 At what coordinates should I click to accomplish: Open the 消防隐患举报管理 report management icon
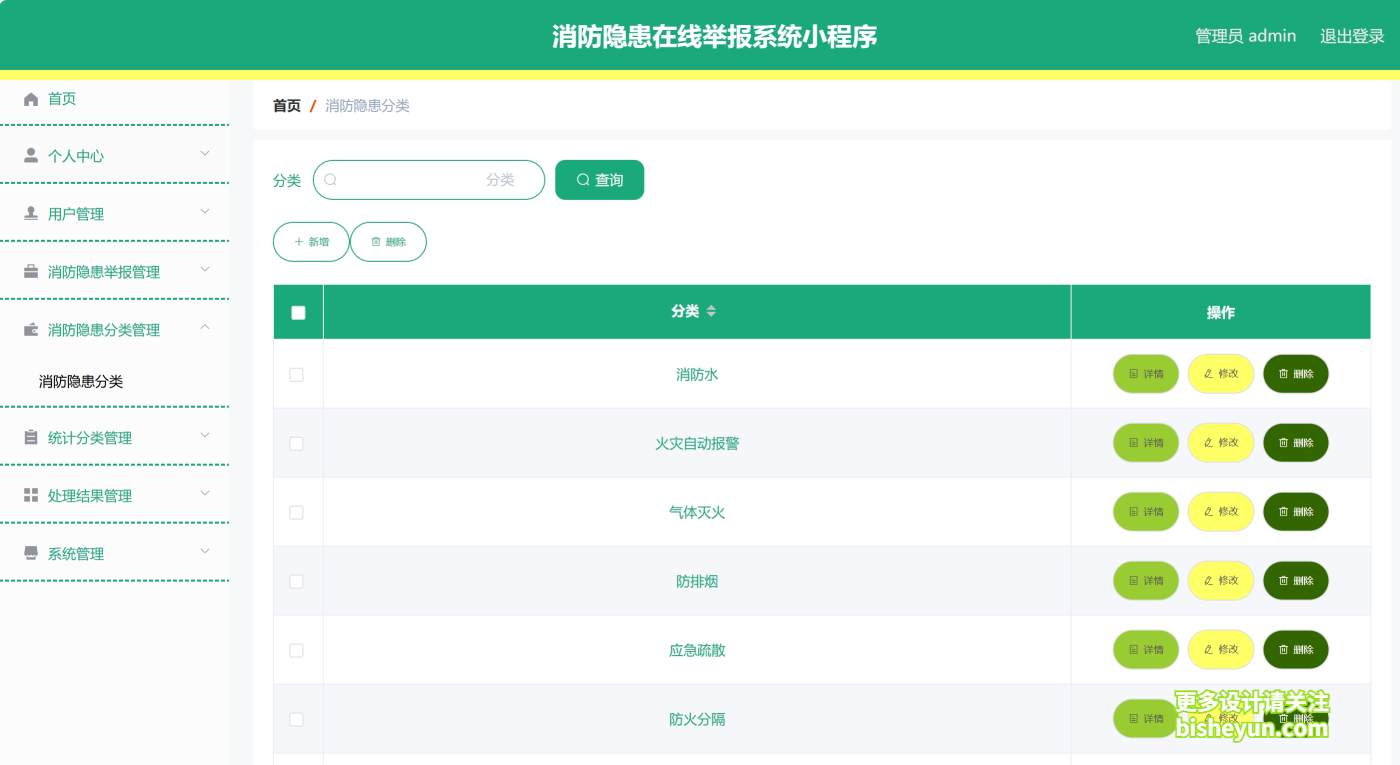(x=29, y=271)
